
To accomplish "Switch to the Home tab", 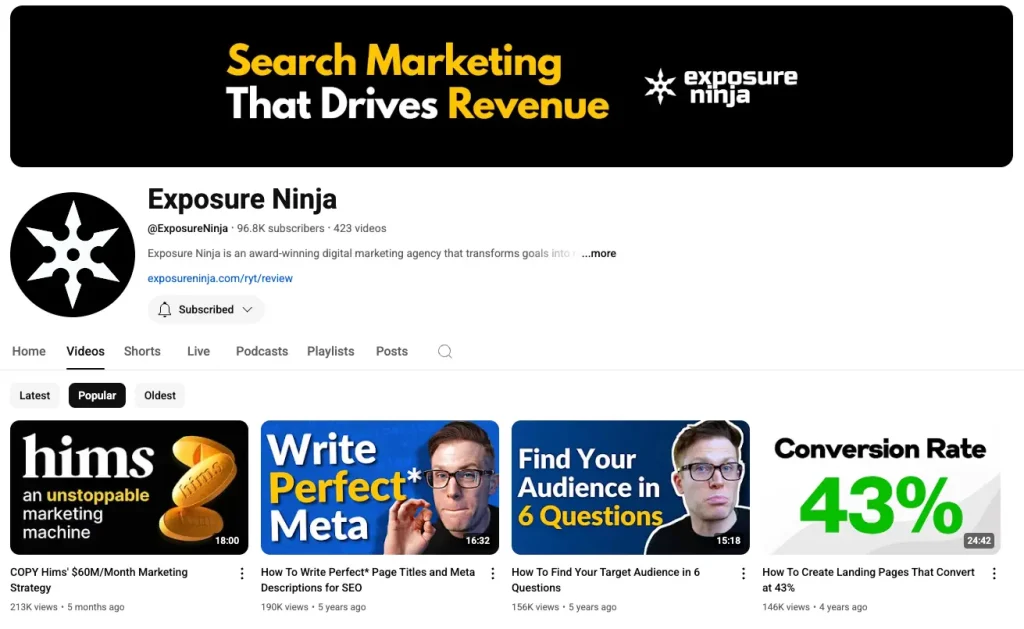I will 29,351.
